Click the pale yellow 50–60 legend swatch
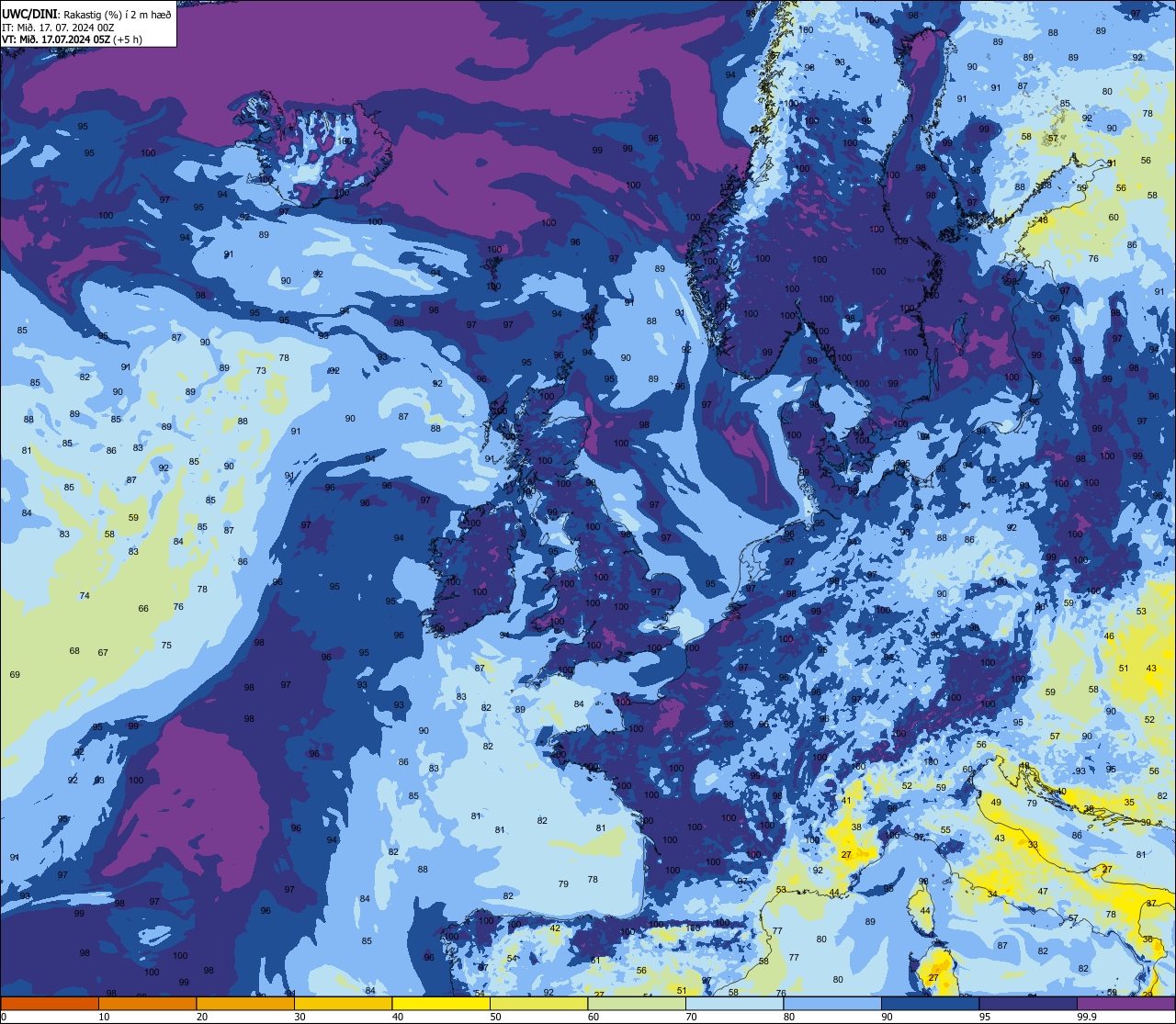 (538, 1003)
